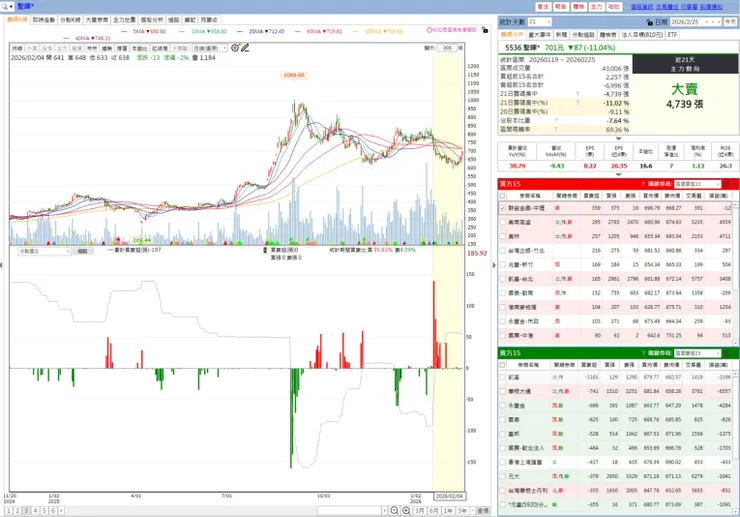This screenshot has height=517, width=740.
Task: Click the 顯示 305 bar count field
Action: click(x=448, y=48)
